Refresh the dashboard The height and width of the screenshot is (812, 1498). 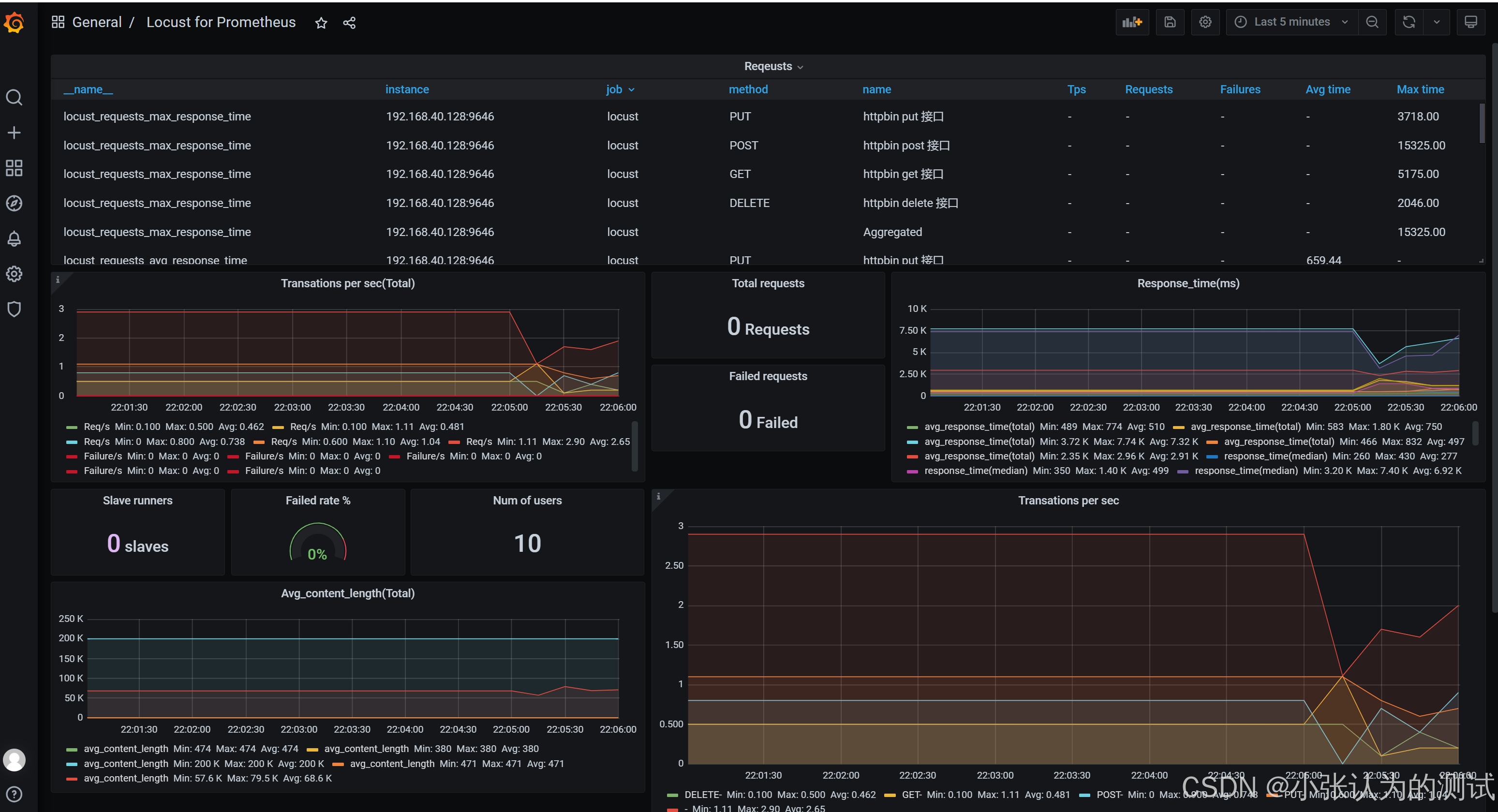(1409, 22)
